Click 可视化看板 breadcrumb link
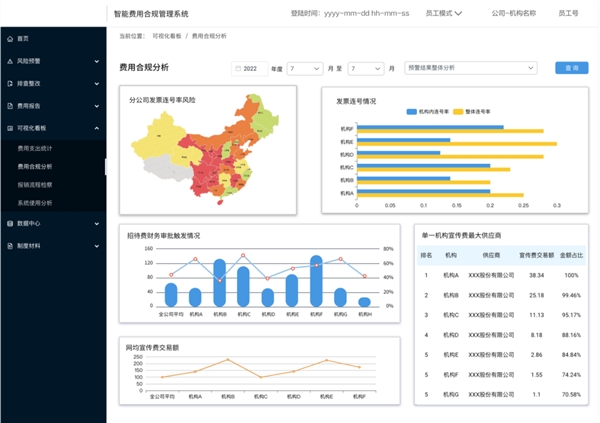 tap(167, 35)
